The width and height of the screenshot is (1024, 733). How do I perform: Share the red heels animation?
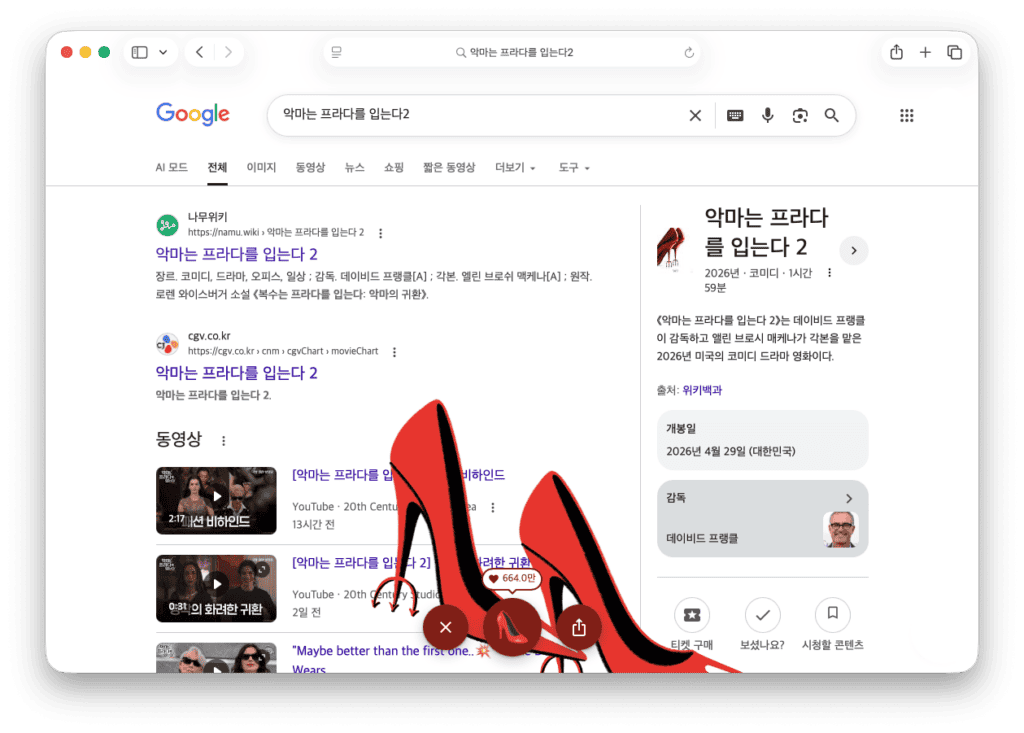click(x=579, y=628)
